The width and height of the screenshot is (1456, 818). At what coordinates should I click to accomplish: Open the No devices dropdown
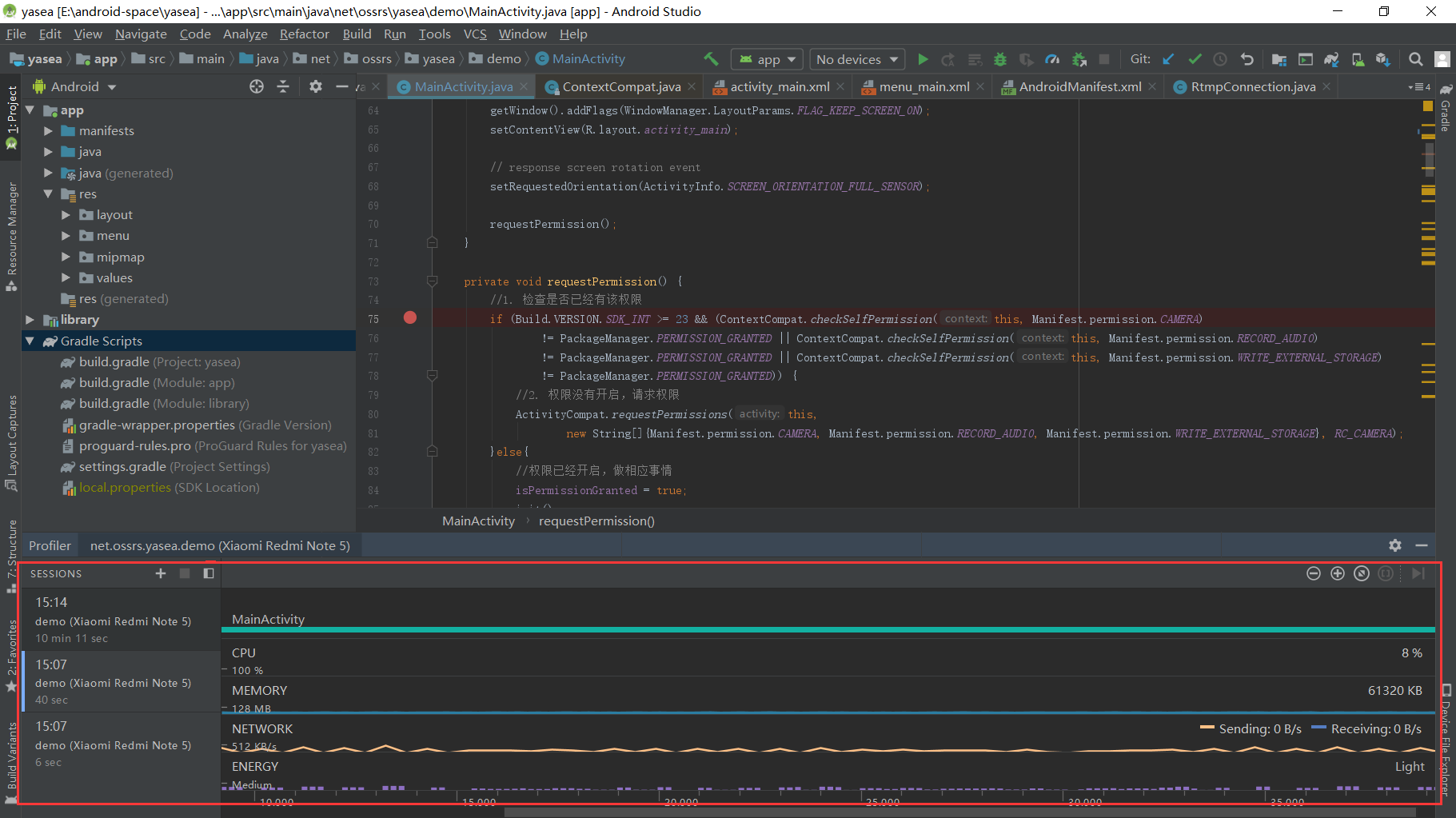(x=856, y=59)
